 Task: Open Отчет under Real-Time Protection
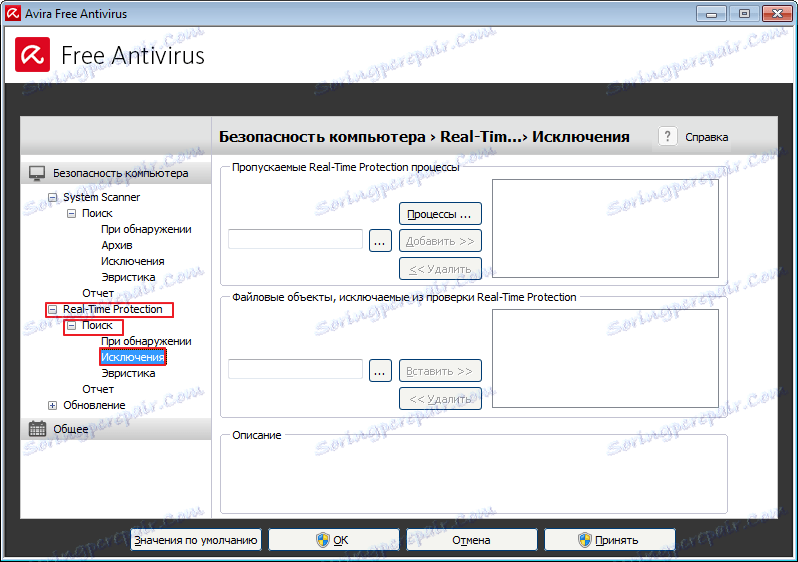click(x=98, y=389)
